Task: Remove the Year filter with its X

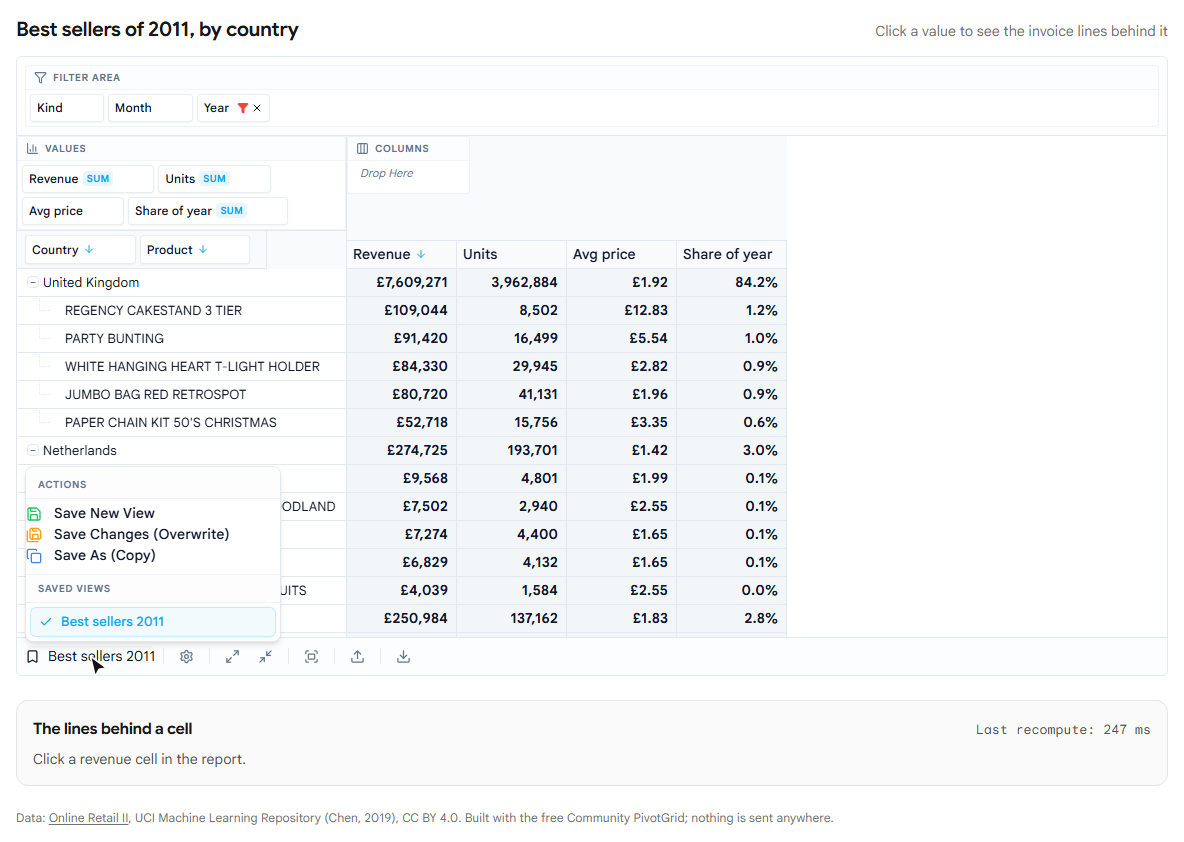Action: pyautogui.click(x=257, y=108)
